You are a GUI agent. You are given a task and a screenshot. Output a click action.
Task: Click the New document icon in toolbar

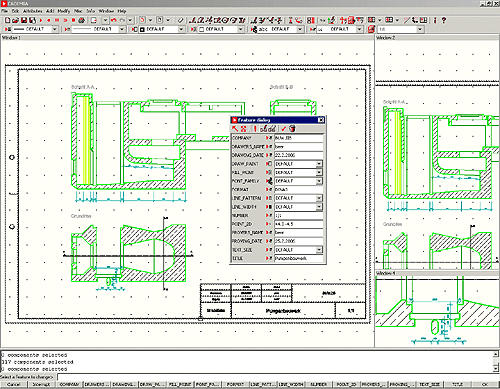click(7, 20)
